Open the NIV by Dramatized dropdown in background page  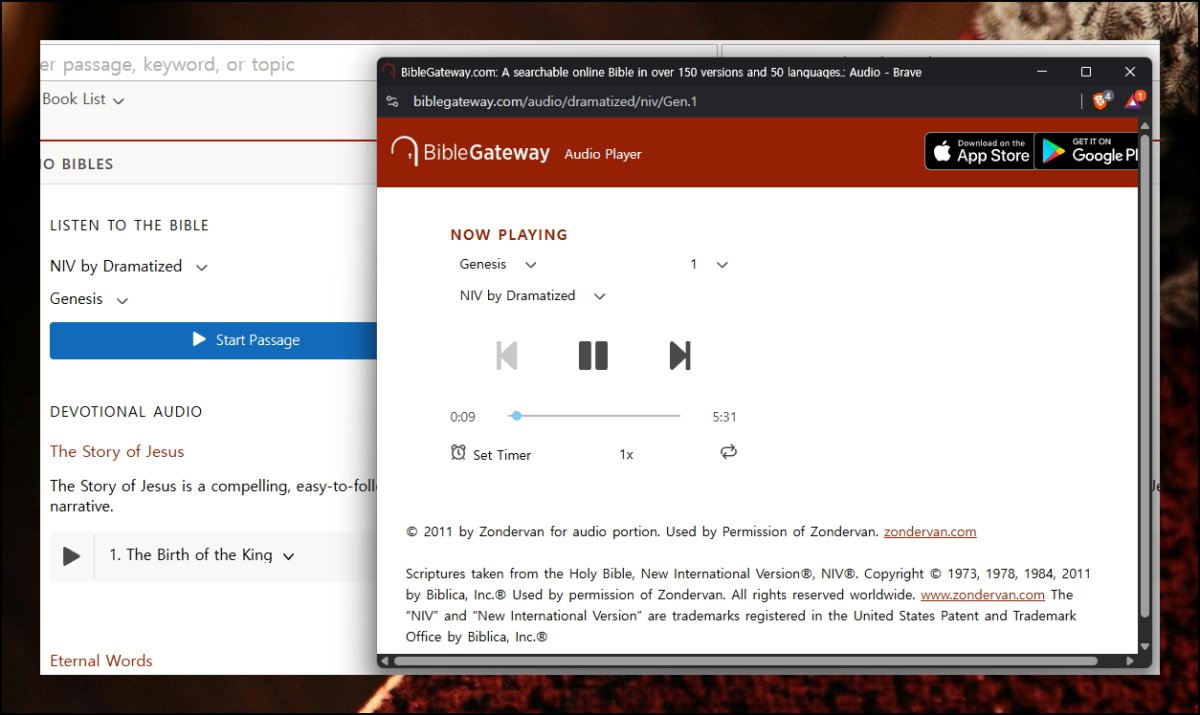pyautogui.click(x=129, y=267)
